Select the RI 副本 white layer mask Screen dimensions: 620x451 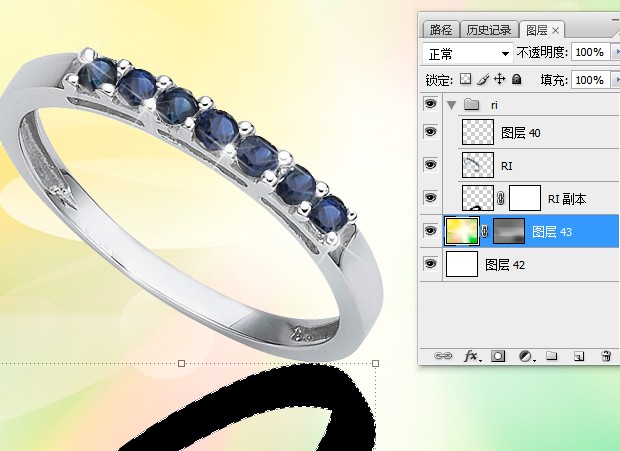point(525,198)
